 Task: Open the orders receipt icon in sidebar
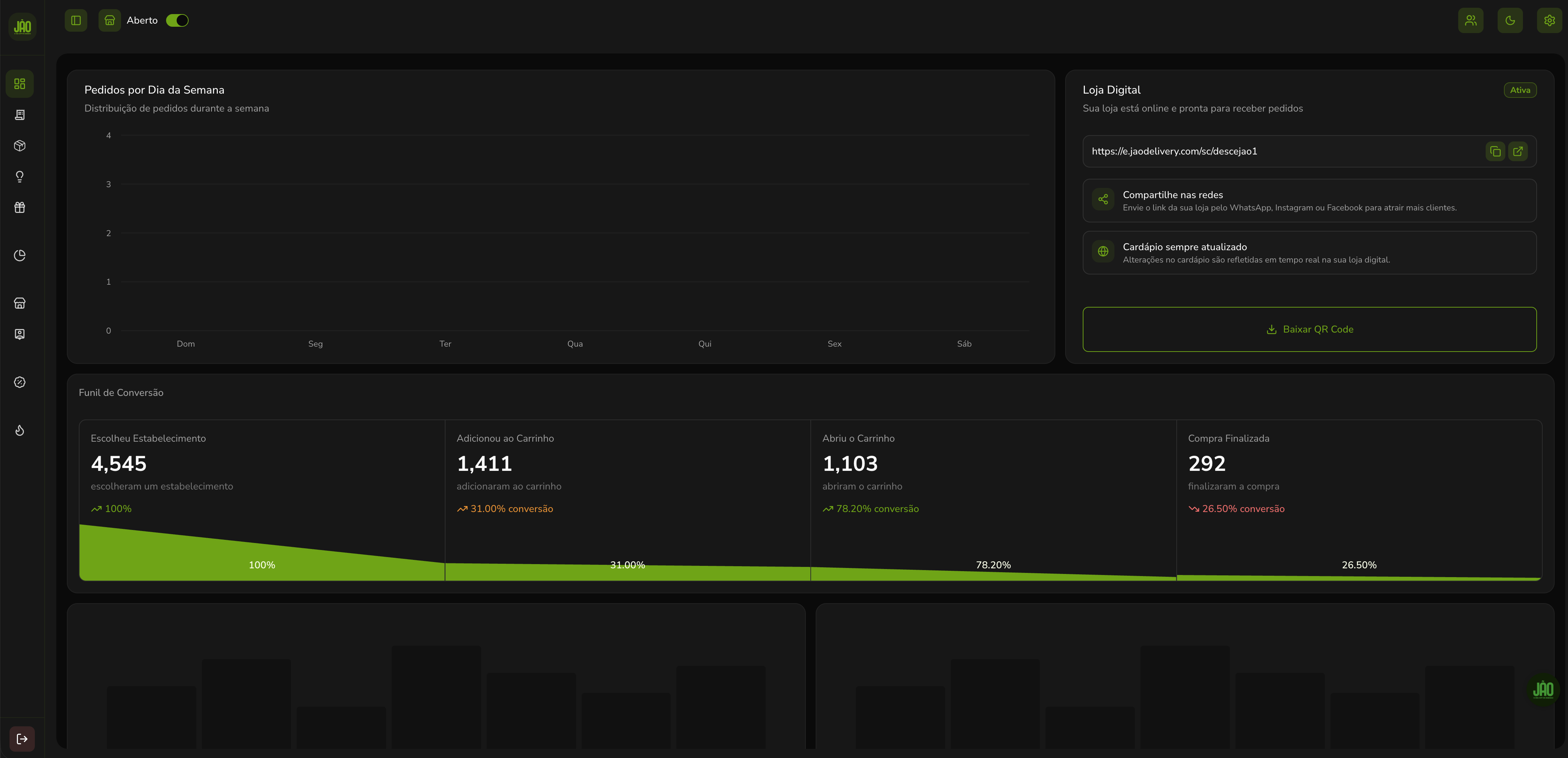pyautogui.click(x=19, y=115)
